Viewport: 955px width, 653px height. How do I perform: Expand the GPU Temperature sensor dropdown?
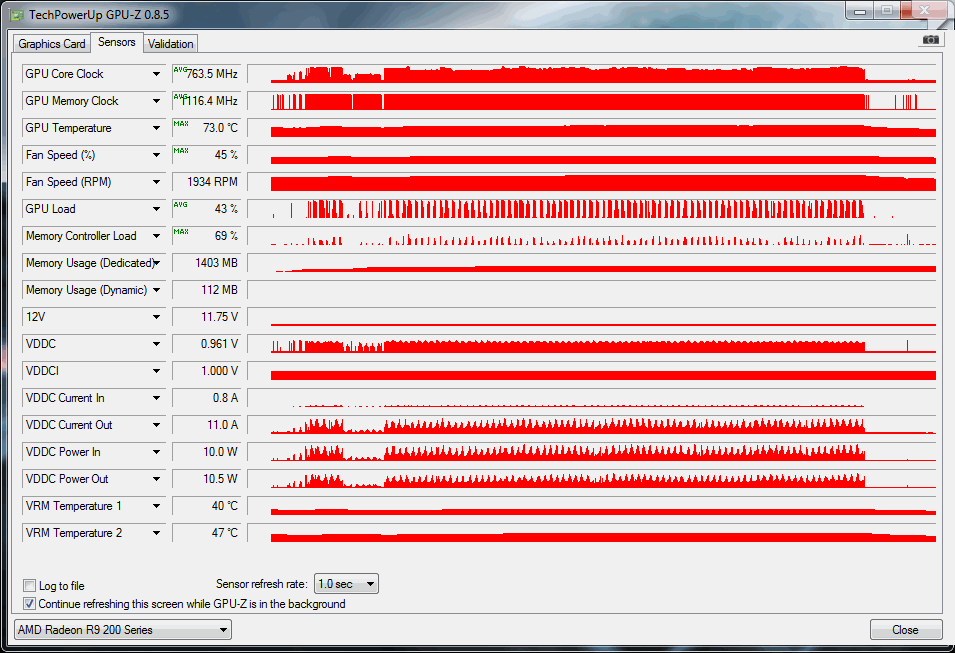(x=157, y=128)
